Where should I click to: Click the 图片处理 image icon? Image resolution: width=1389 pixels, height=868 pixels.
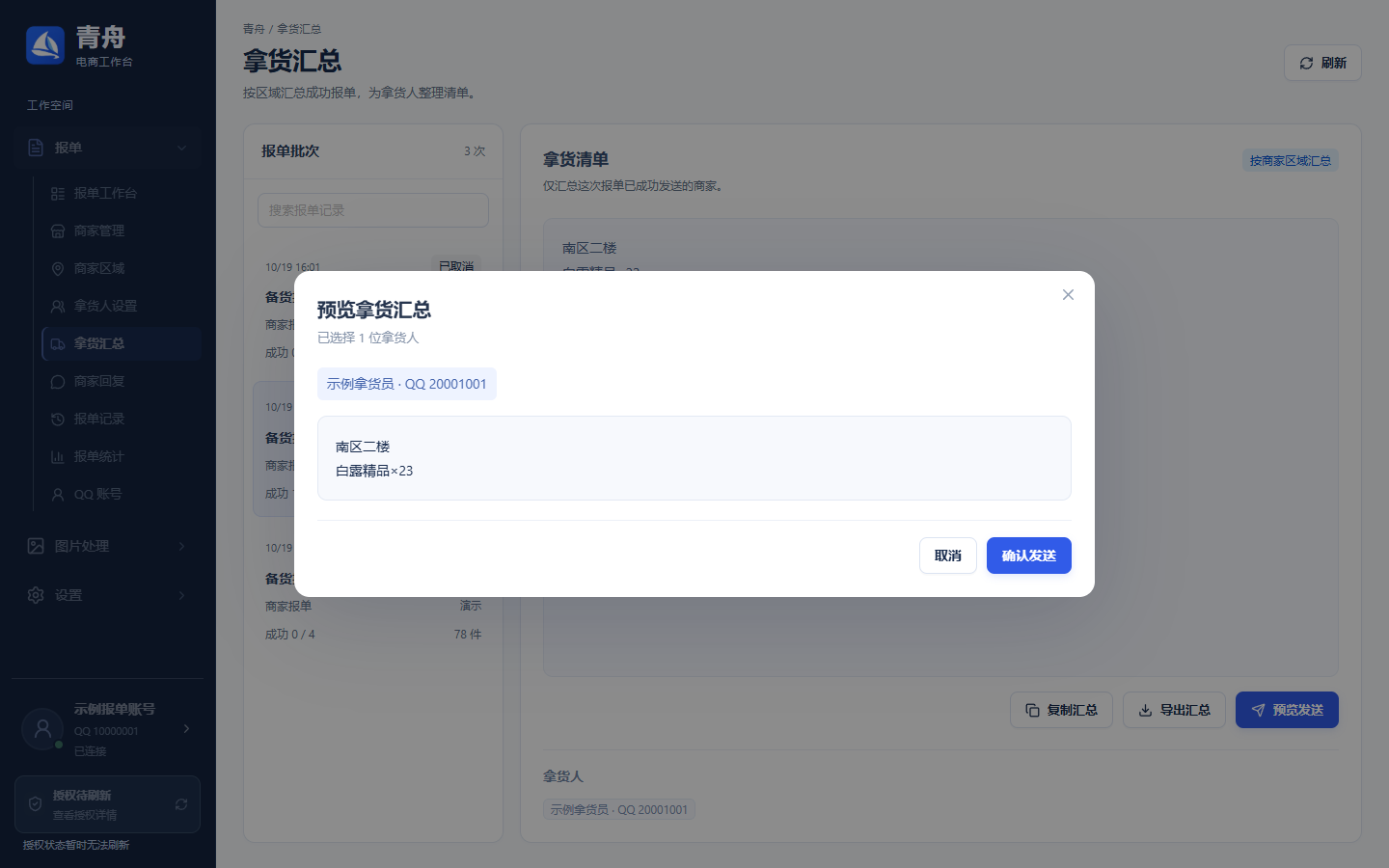36,546
